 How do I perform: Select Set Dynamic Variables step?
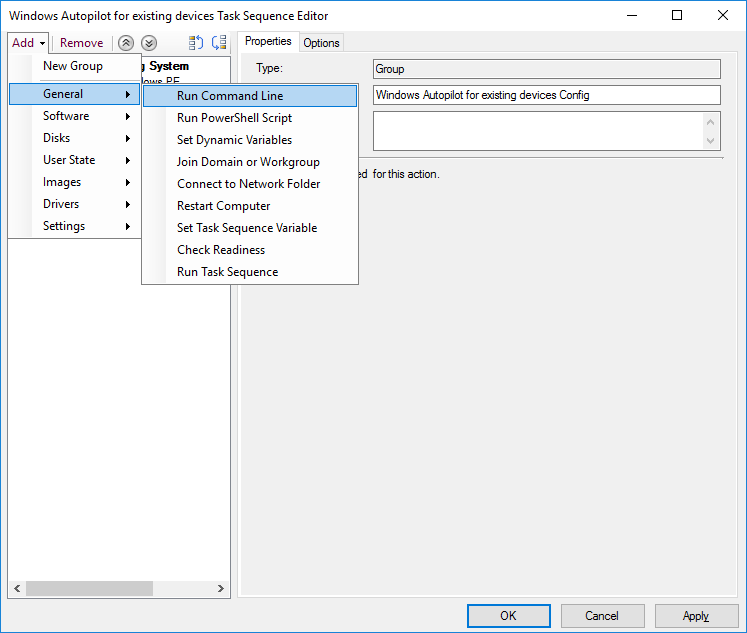[x=250, y=140]
